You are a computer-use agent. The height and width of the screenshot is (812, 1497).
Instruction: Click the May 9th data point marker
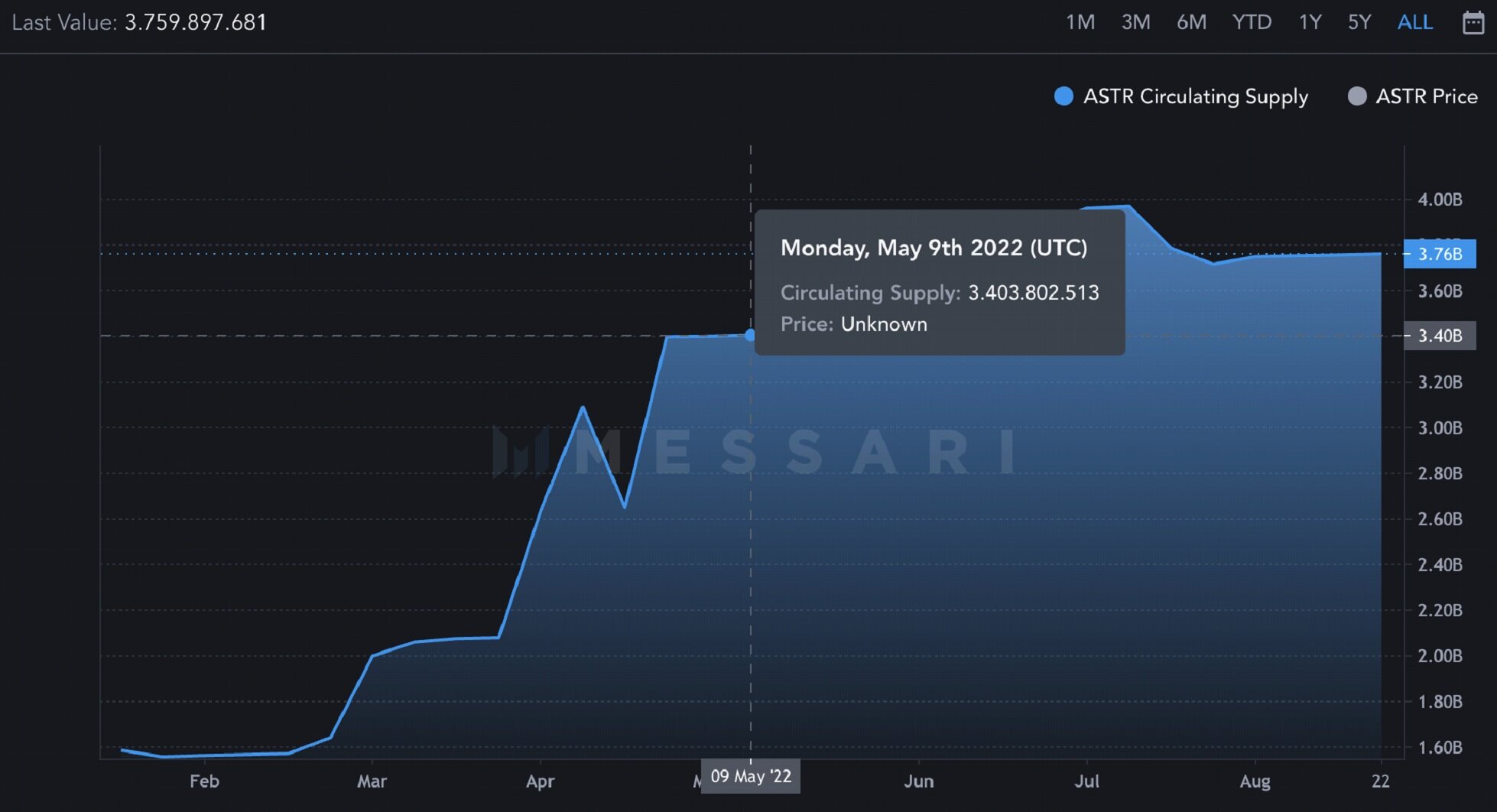750,335
